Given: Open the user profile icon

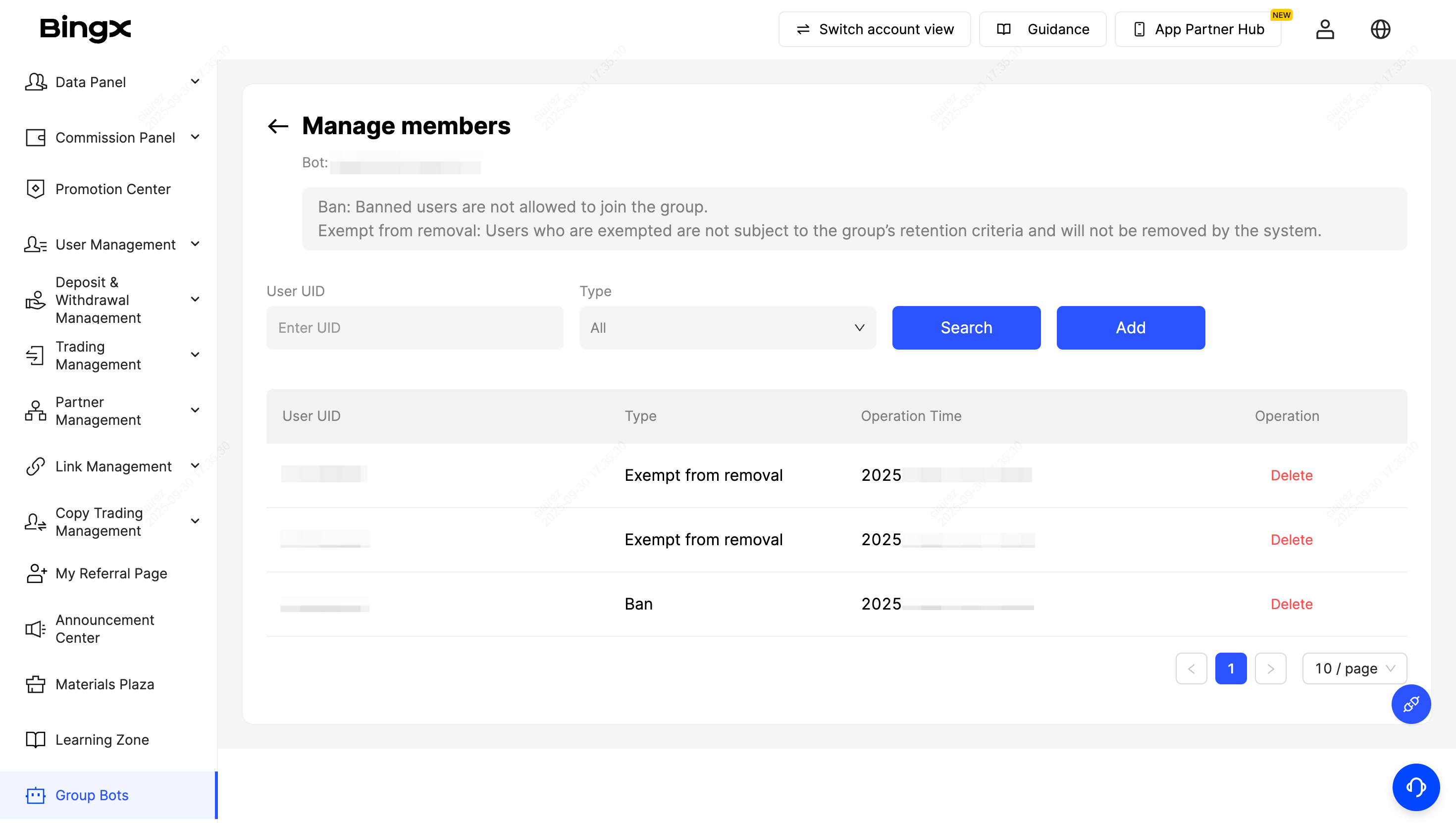Looking at the screenshot, I should tap(1324, 29).
